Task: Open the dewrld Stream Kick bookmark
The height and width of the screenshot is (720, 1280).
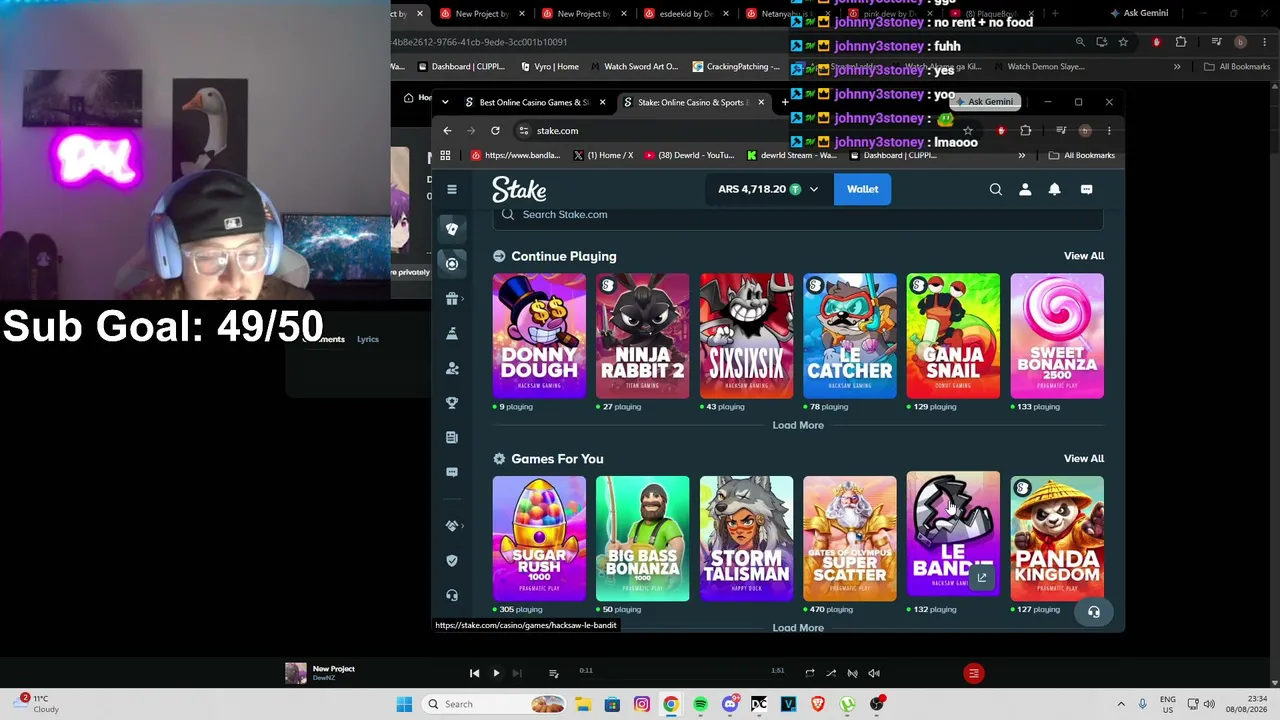Action: pos(792,155)
